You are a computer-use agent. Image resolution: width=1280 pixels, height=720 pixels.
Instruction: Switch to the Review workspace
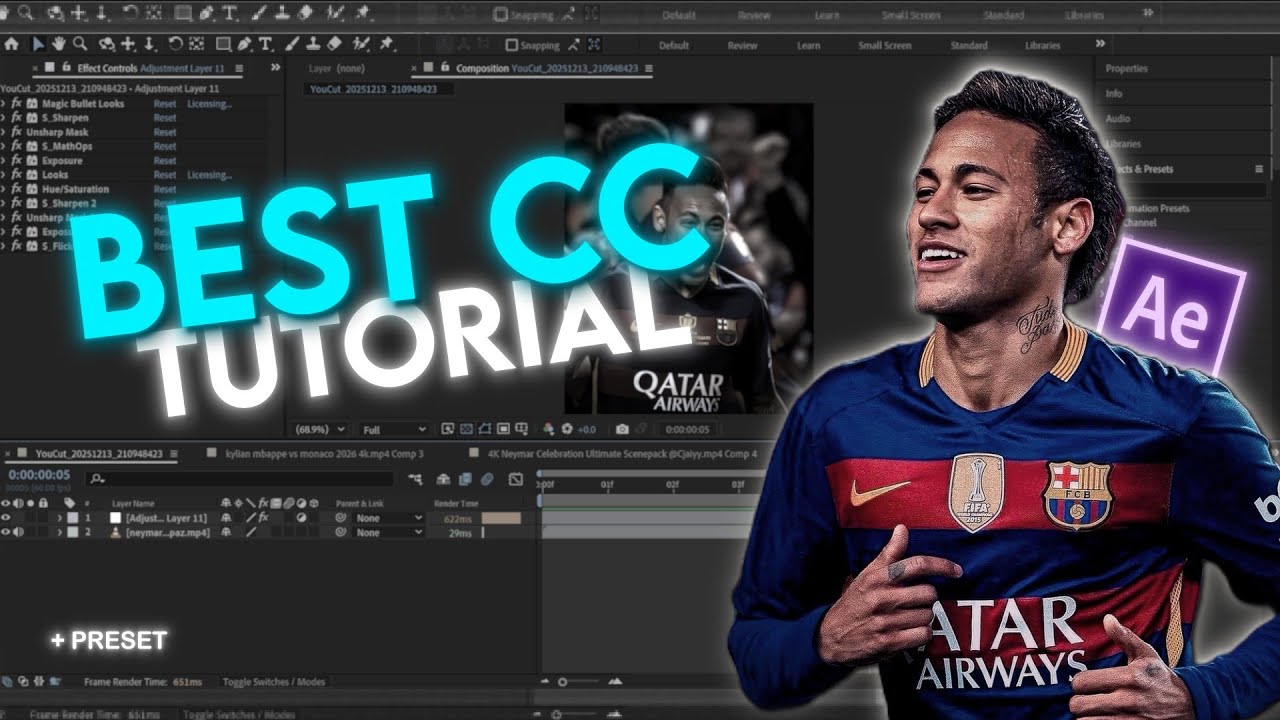[x=742, y=45]
